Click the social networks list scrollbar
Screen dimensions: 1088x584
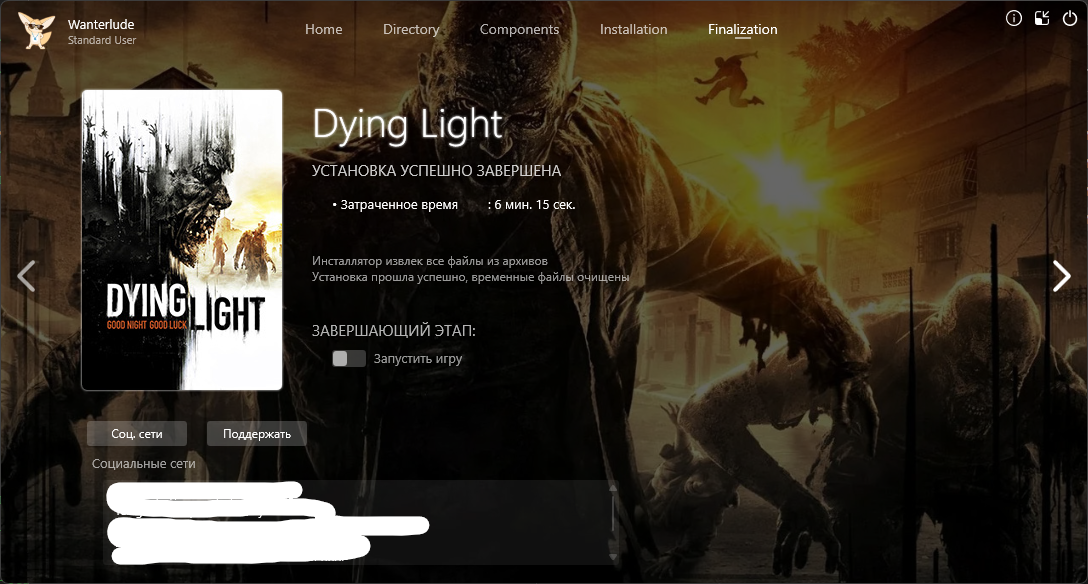[613, 513]
